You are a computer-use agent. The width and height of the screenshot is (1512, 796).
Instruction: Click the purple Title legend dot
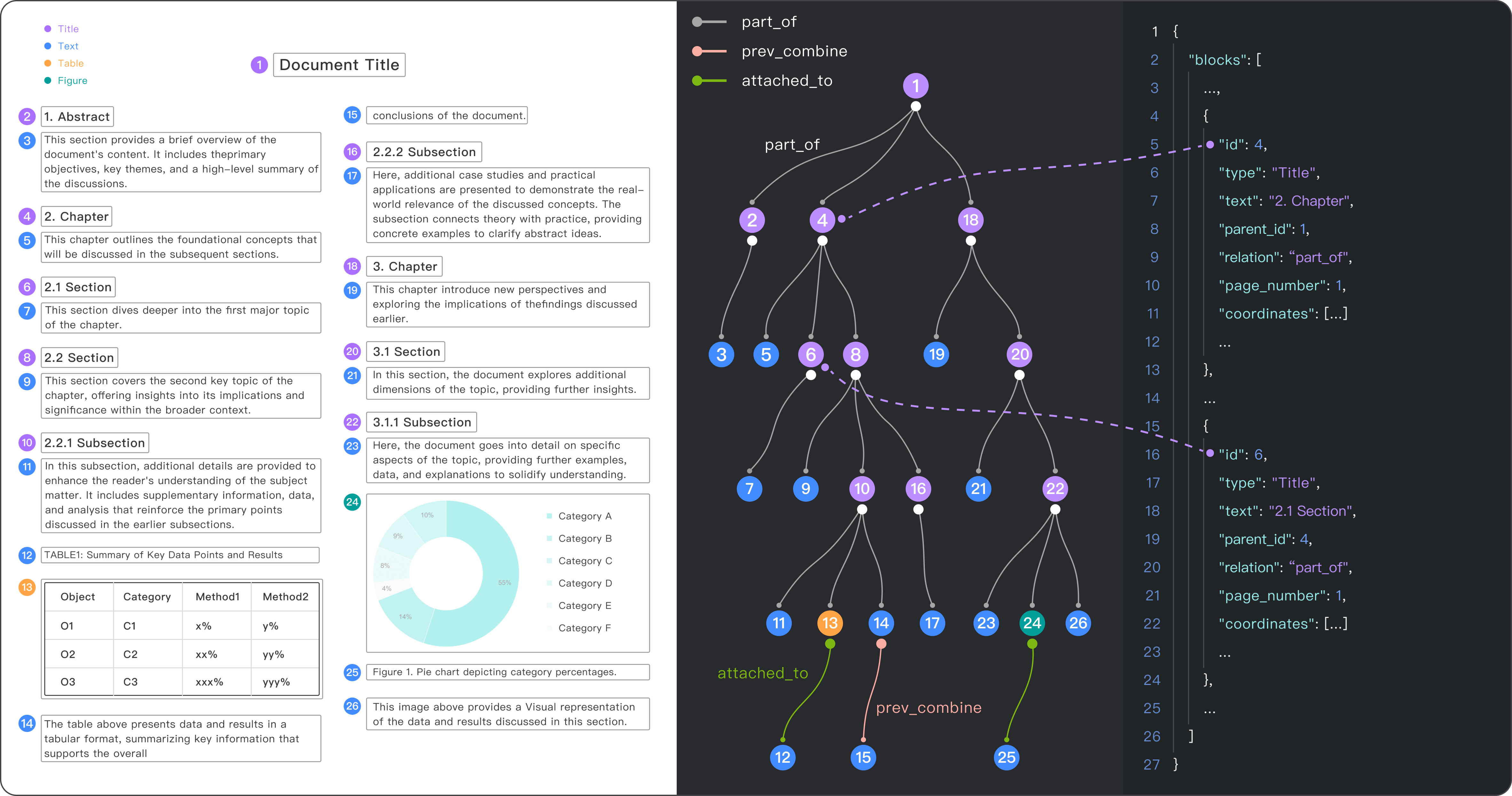click(48, 29)
